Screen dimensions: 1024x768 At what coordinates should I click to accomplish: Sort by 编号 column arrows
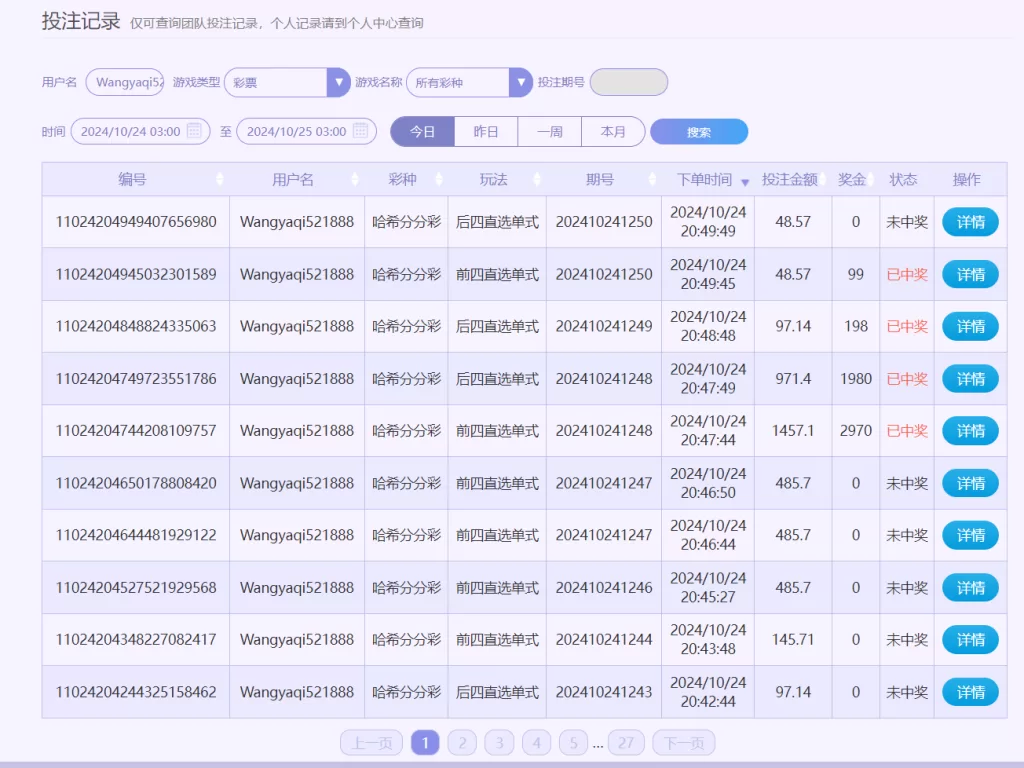click(x=219, y=180)
